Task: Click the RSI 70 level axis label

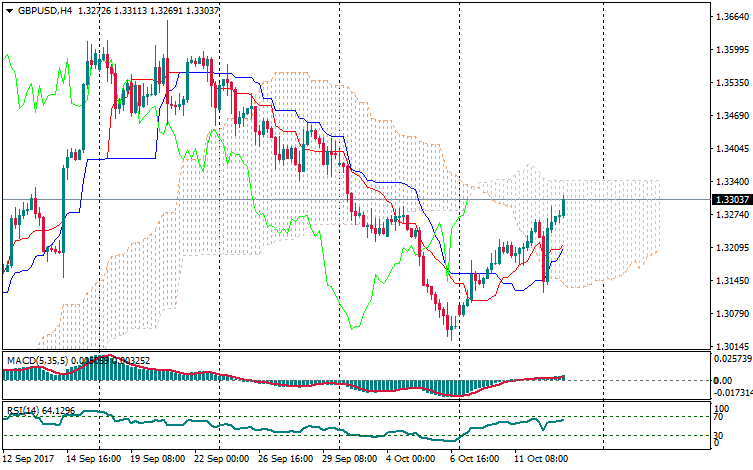Action: pos(719,417)
